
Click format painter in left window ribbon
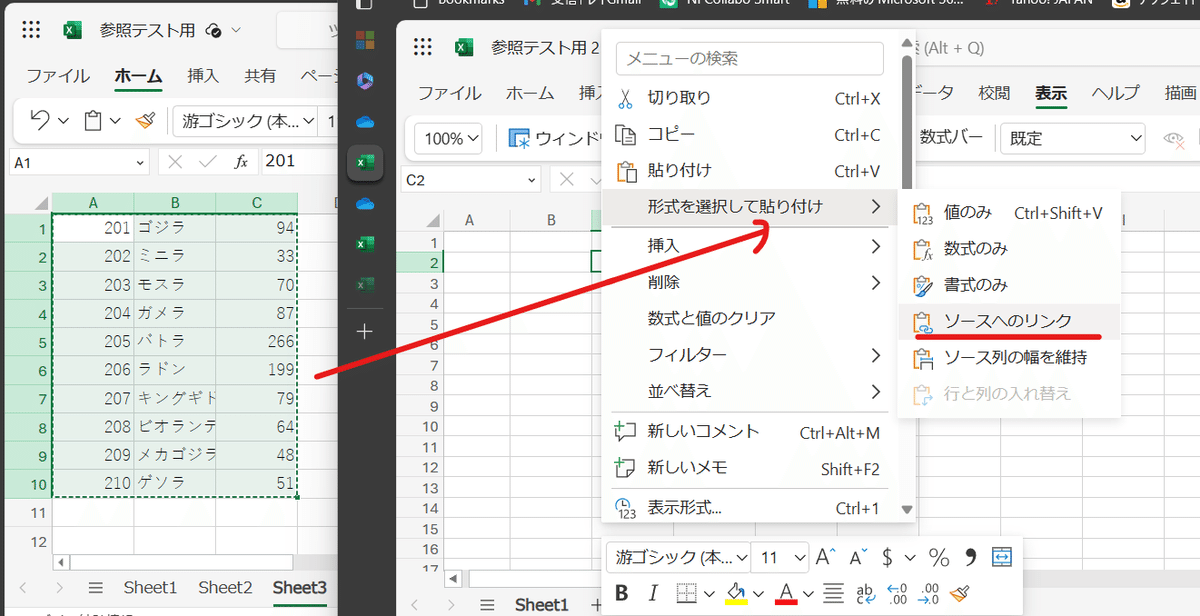point(146,121)
